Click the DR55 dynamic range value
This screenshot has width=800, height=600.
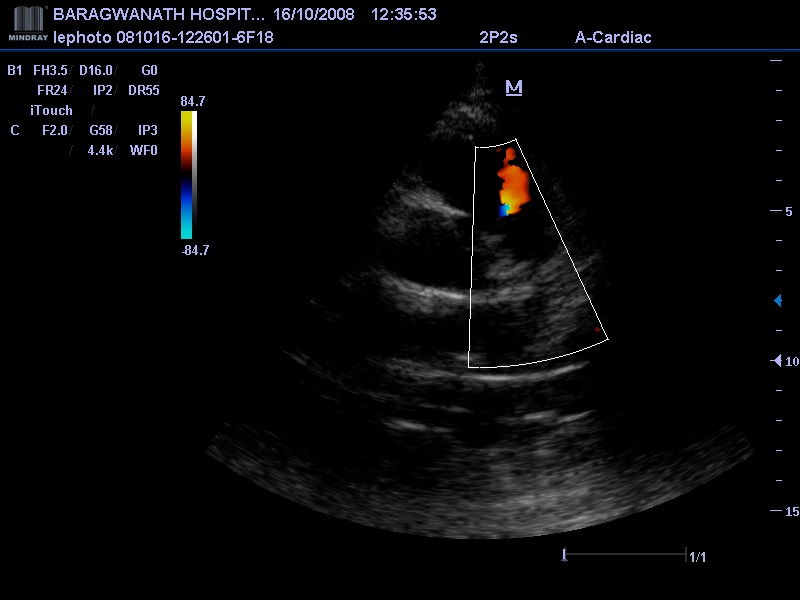144,90
